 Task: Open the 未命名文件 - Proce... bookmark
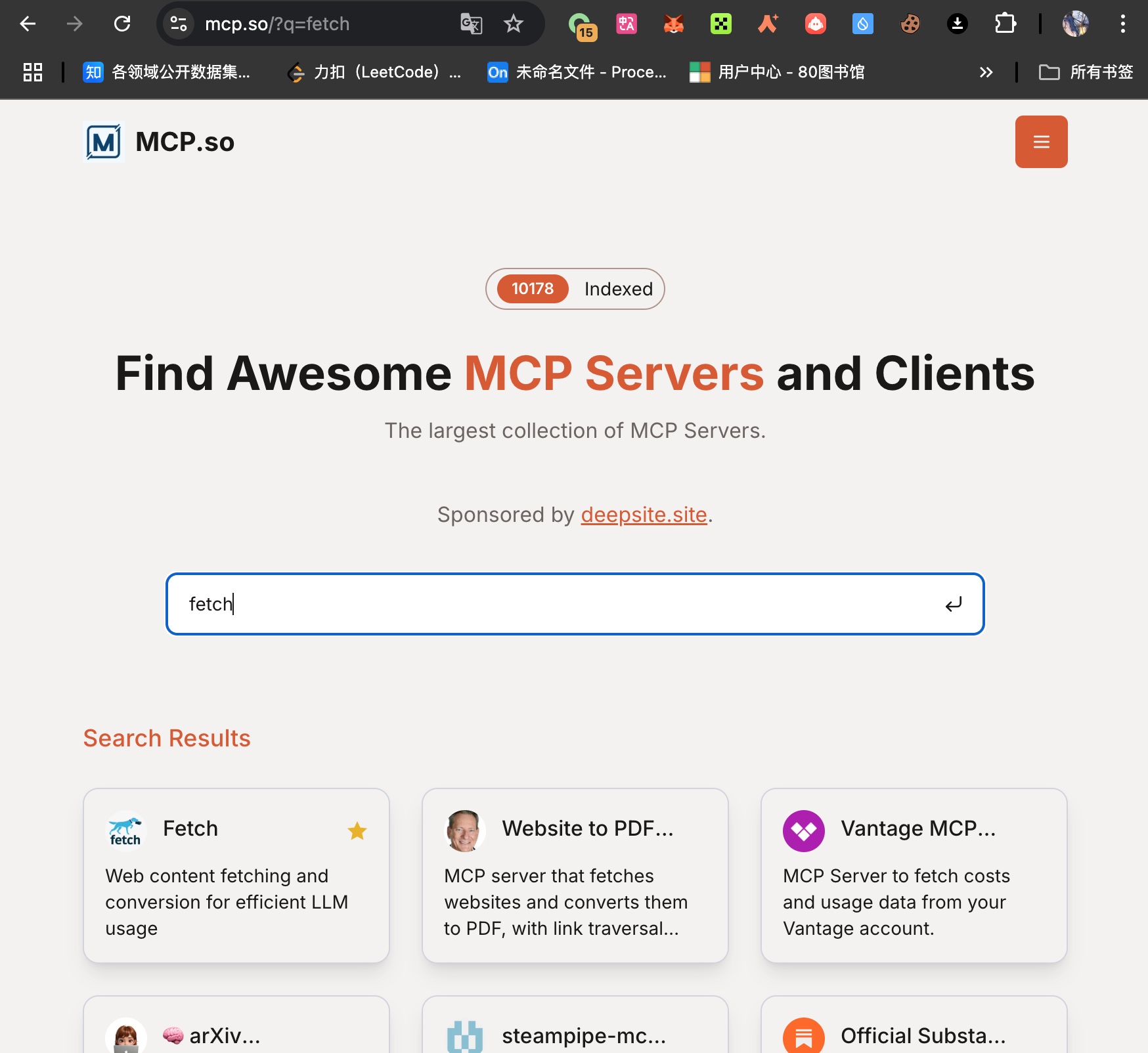click(x=577, y=72)
